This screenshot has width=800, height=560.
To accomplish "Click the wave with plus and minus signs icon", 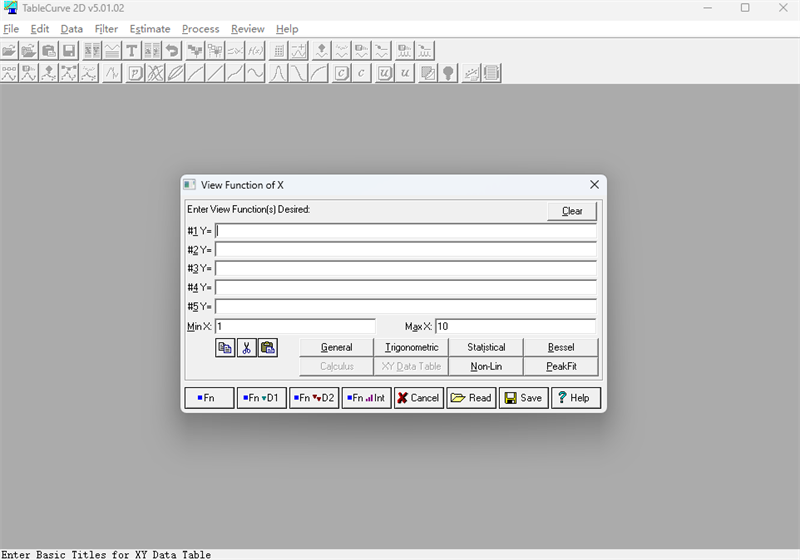I will tap(298, 50).
